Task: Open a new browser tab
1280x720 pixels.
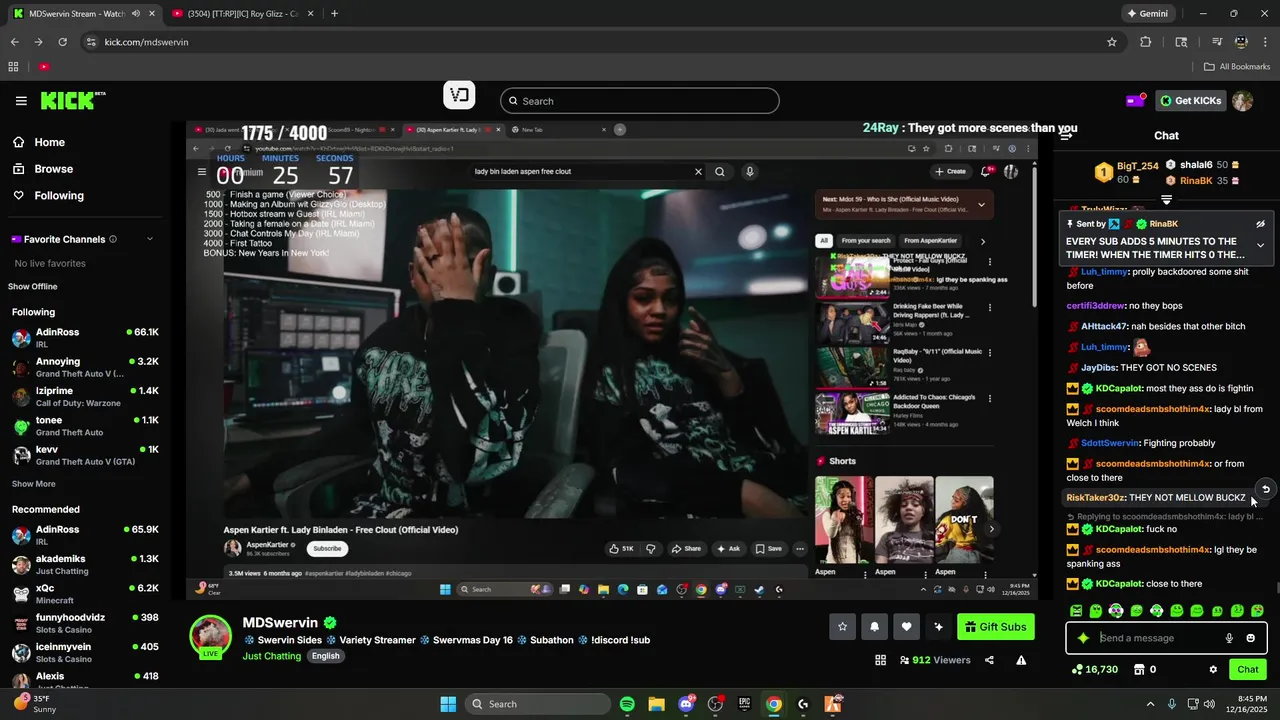Action: click(334, 14)
